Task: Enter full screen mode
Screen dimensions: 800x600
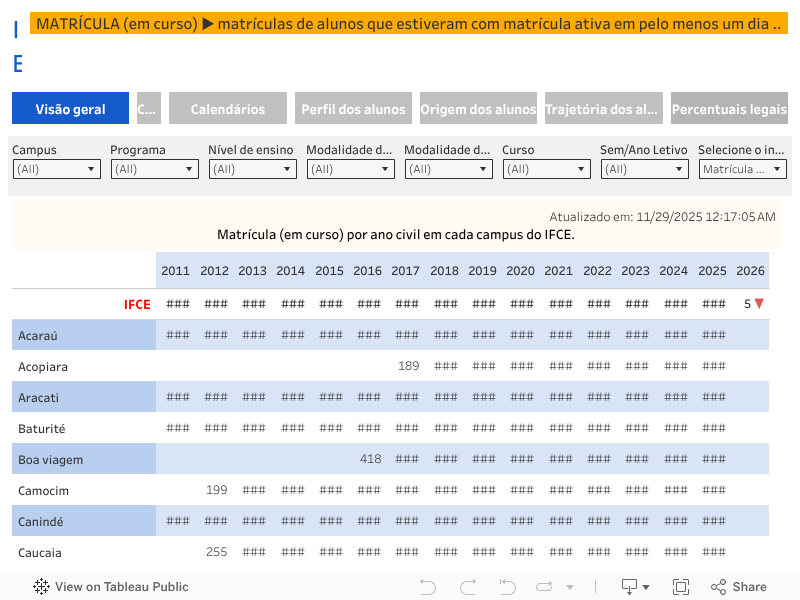Action: coord(681,587)
